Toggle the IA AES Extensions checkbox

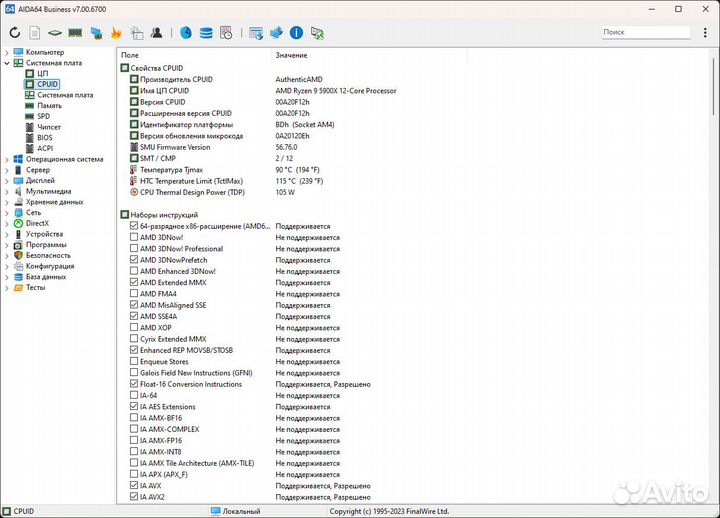click(x=134, y=406)
